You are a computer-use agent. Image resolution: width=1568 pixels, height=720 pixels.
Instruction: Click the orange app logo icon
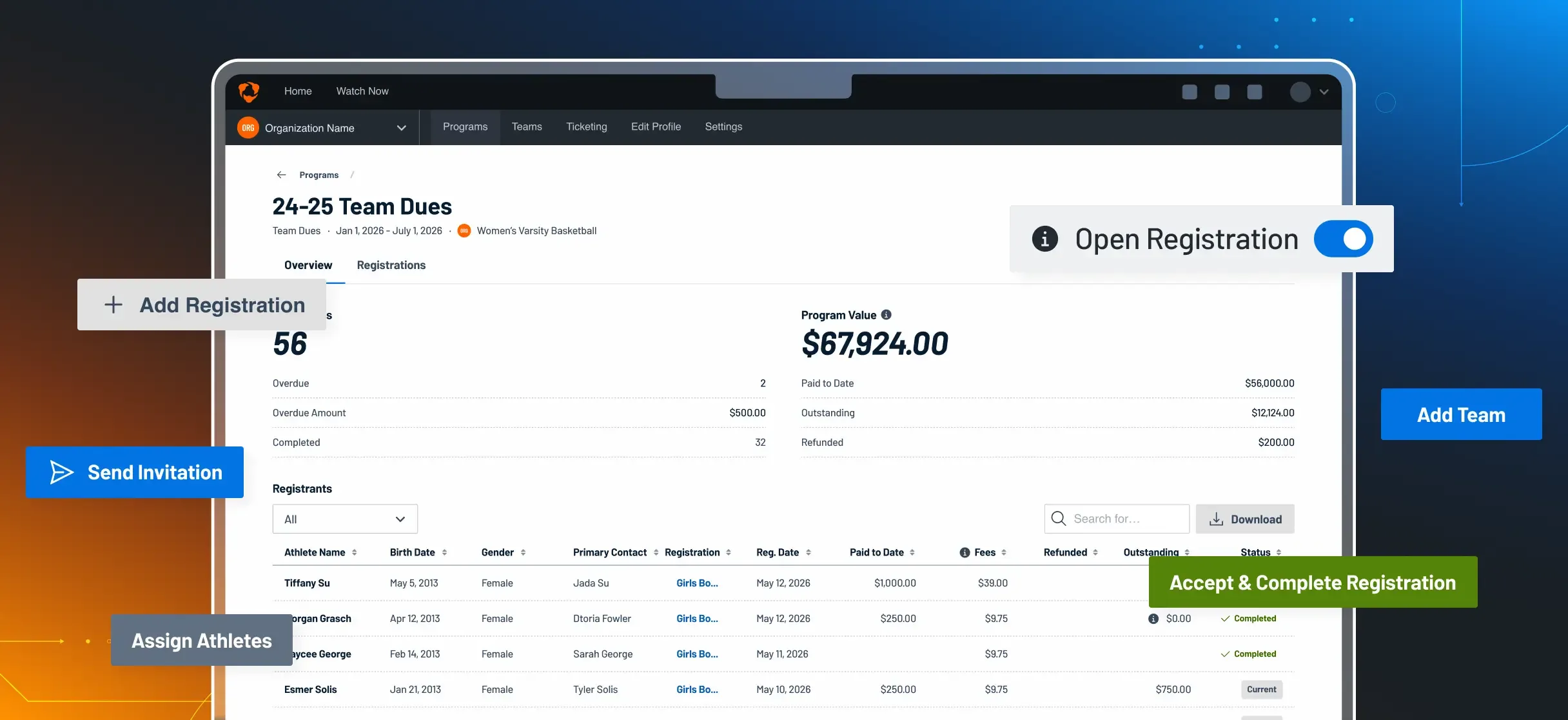249,92
